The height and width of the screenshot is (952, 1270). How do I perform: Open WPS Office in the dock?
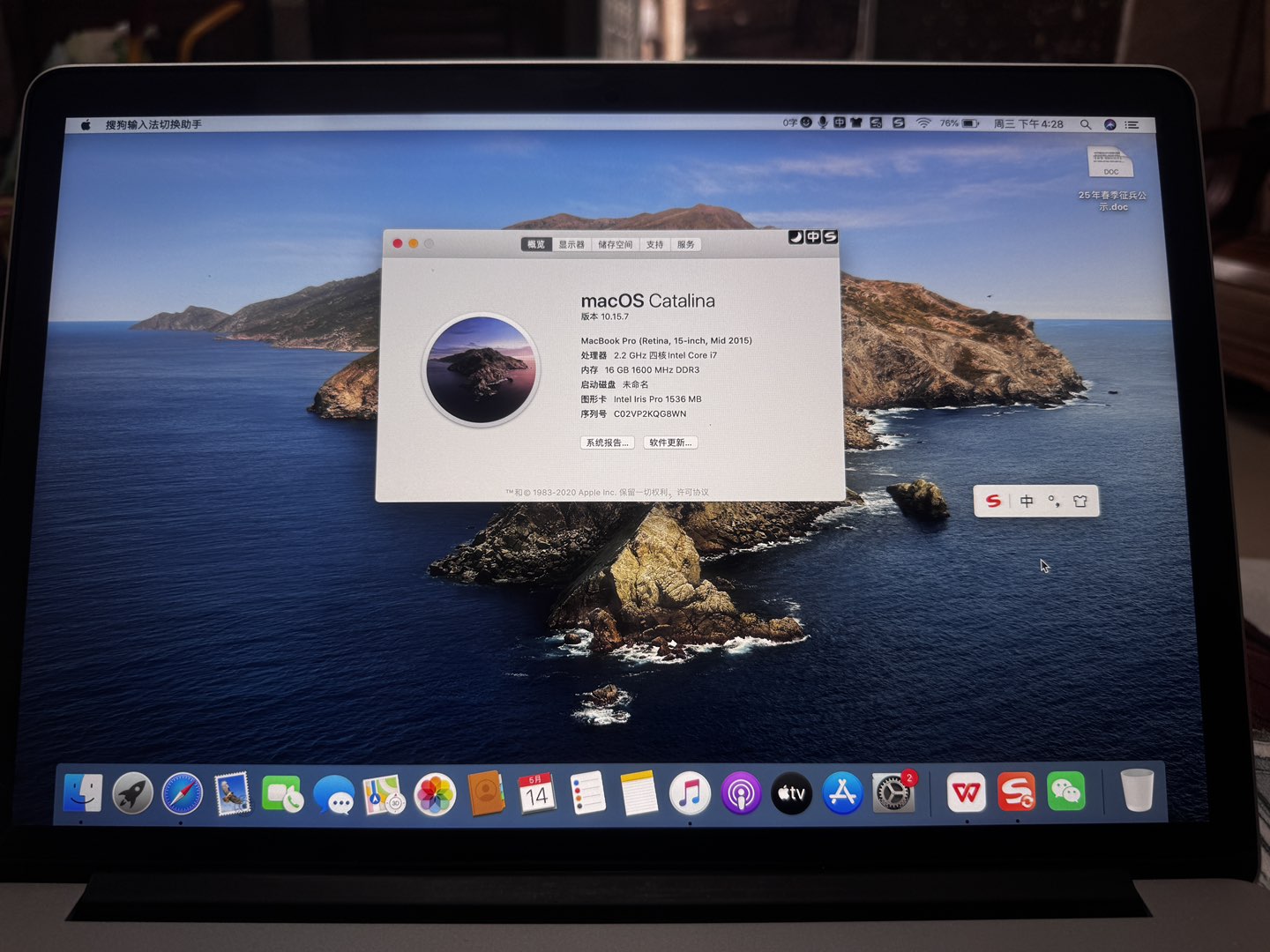point(966,792)
